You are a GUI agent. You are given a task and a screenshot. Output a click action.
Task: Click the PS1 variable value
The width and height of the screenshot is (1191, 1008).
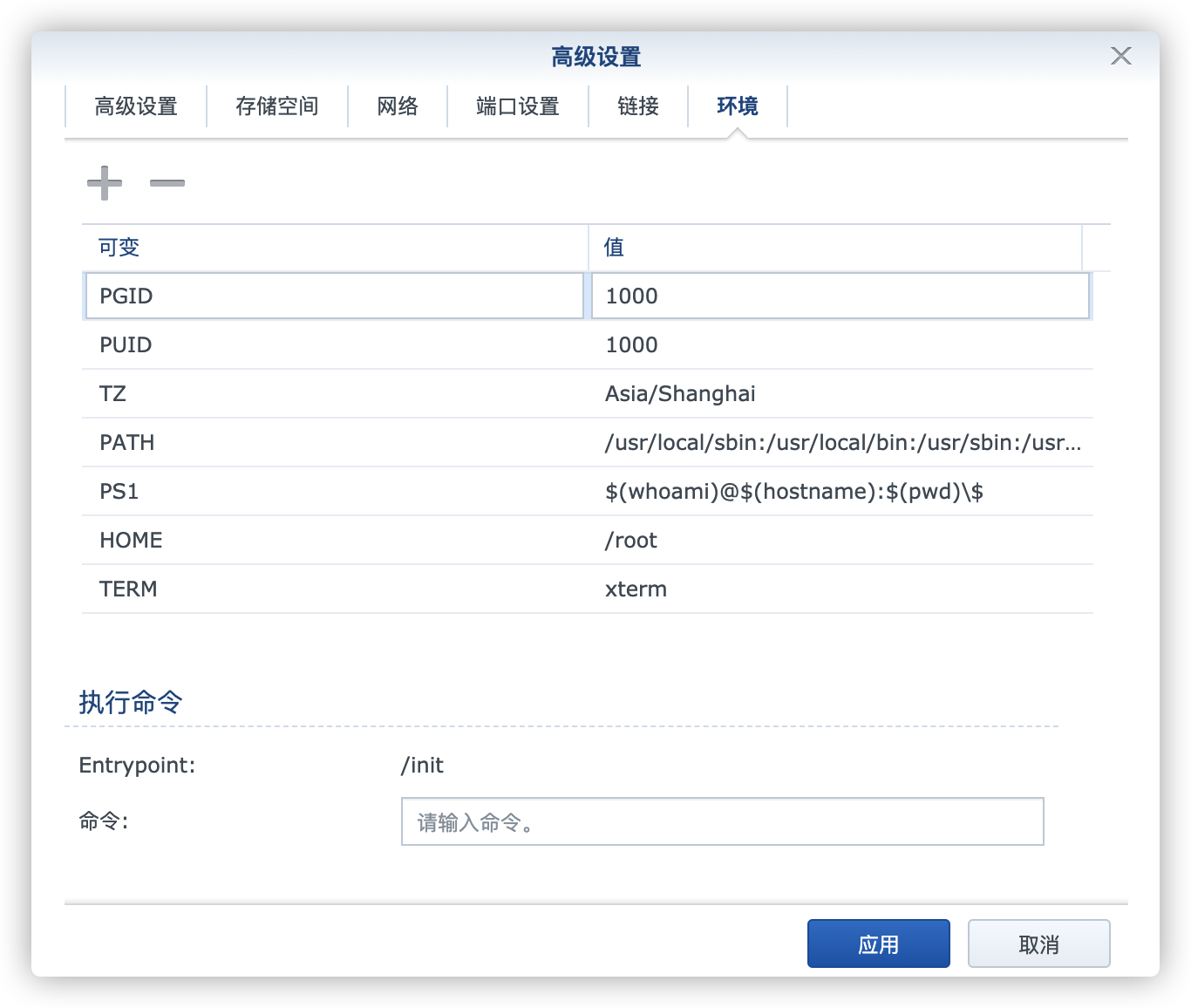click(793, 492)
